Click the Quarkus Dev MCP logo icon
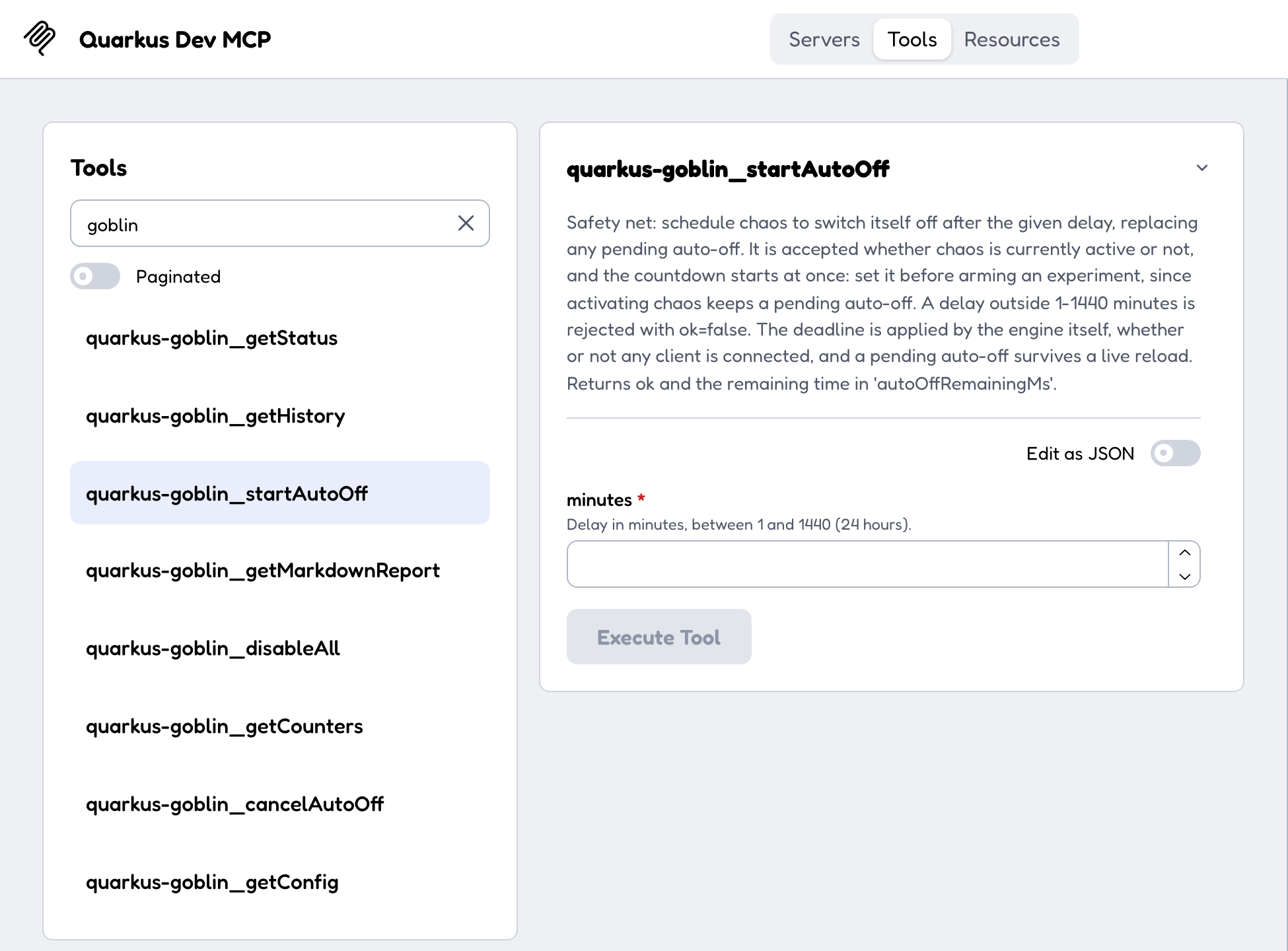The height and width of the screenshot is (951, 1288). pyautogui.click(x=40, y=38)
